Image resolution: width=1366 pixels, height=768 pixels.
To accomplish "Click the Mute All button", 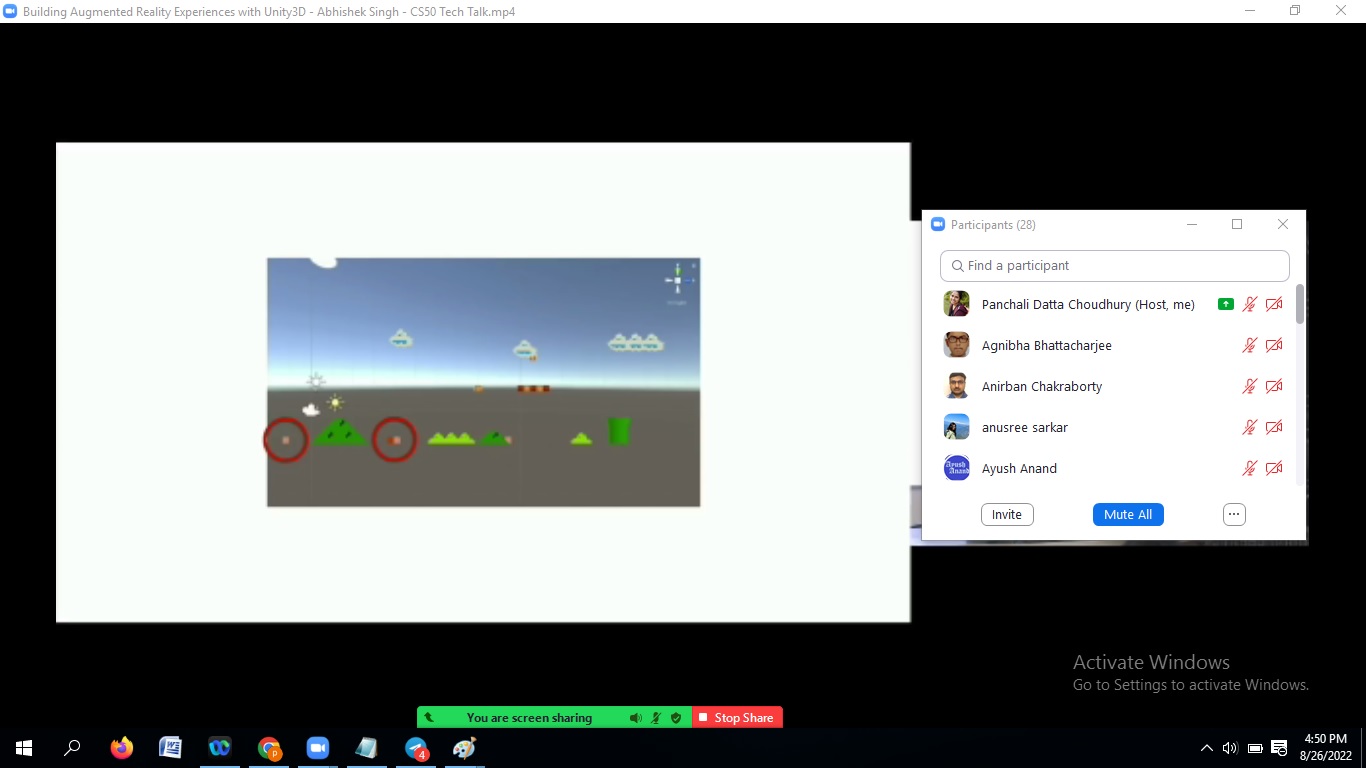I will tap(1128, 514).
